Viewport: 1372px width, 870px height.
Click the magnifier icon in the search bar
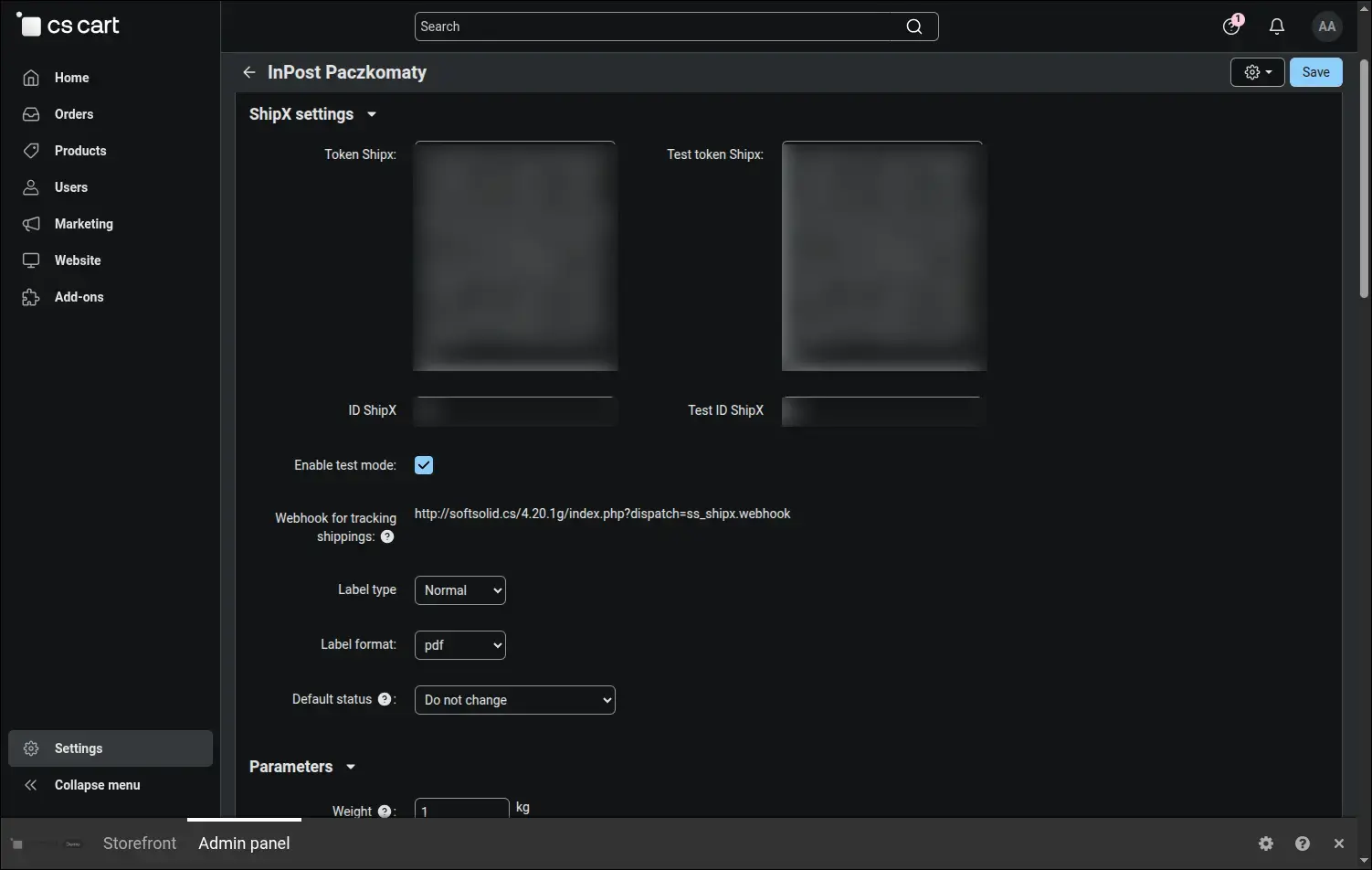[913, 27]
